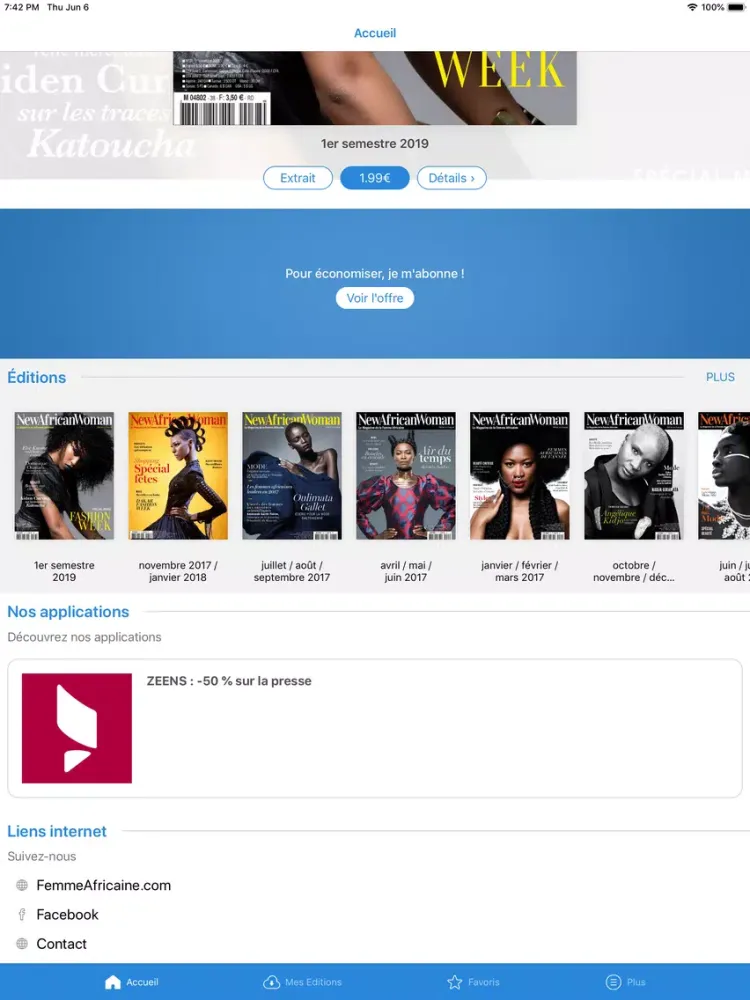The height and width of the screenshot is (1000, 750).
Task: Tap the Liens internet section heading
Action: pyautogui.click(x=57, y=831)
